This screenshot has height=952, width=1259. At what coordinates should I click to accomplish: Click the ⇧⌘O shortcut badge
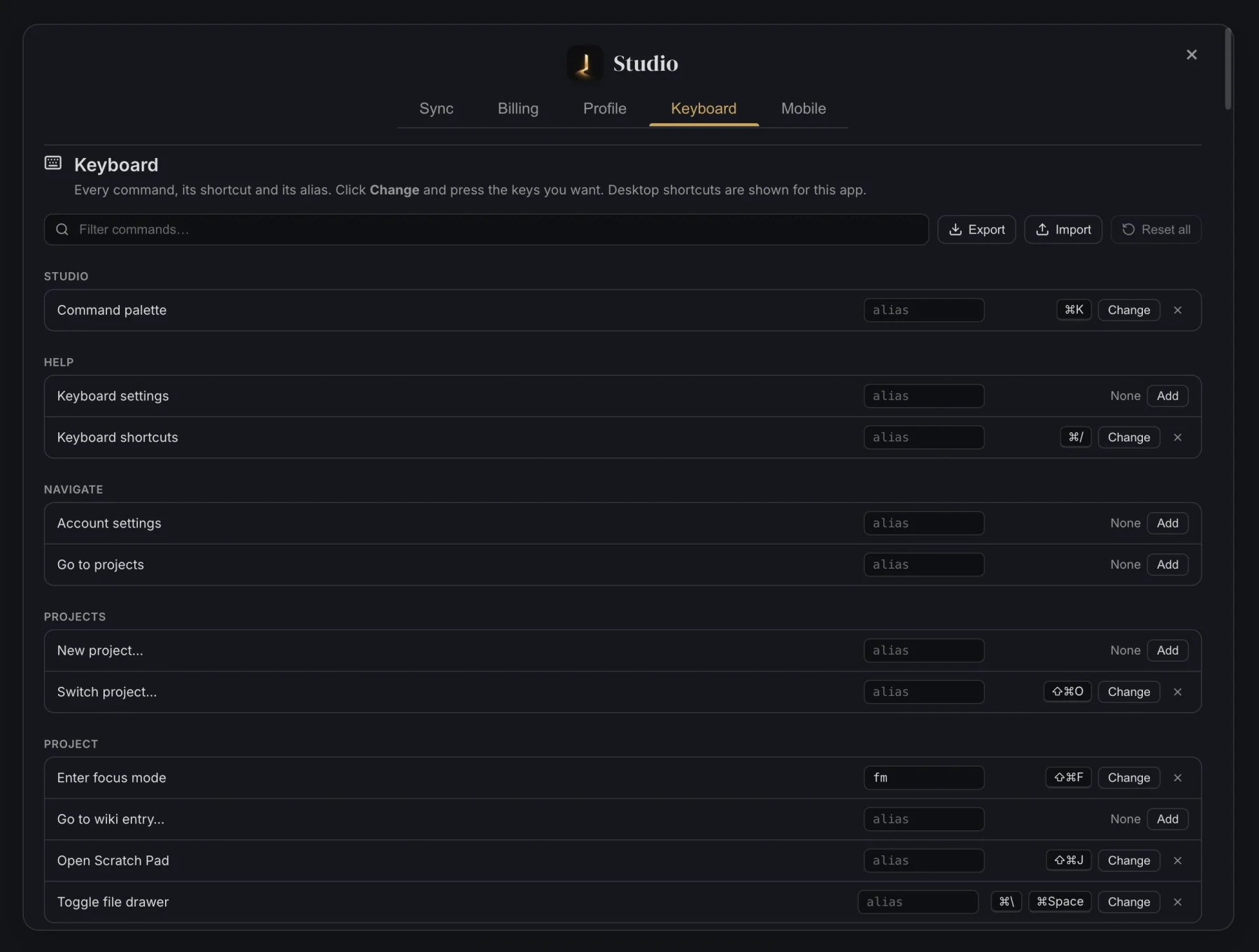(x=1067, y=692)
